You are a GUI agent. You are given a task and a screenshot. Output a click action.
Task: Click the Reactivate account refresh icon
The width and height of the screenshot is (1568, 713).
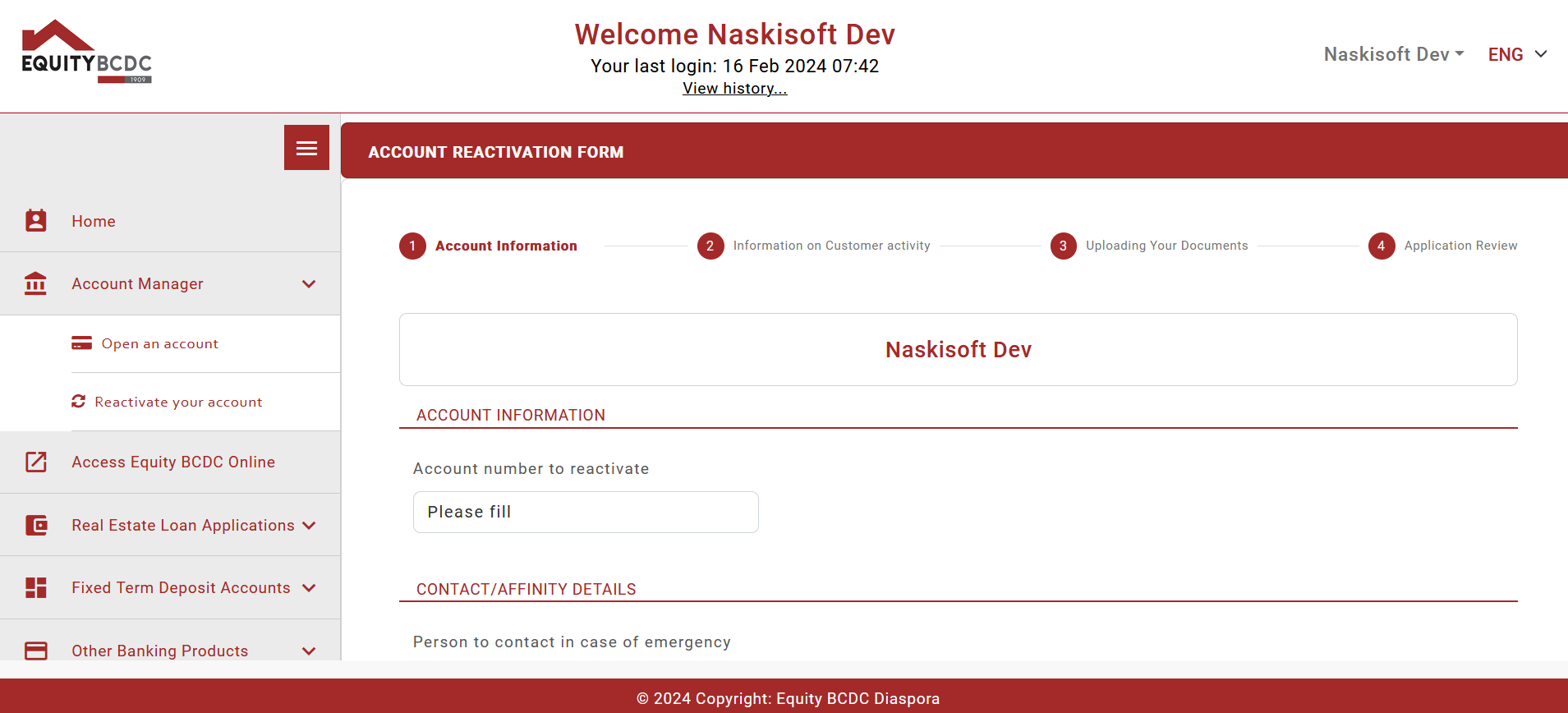click(x=79, y=401)
